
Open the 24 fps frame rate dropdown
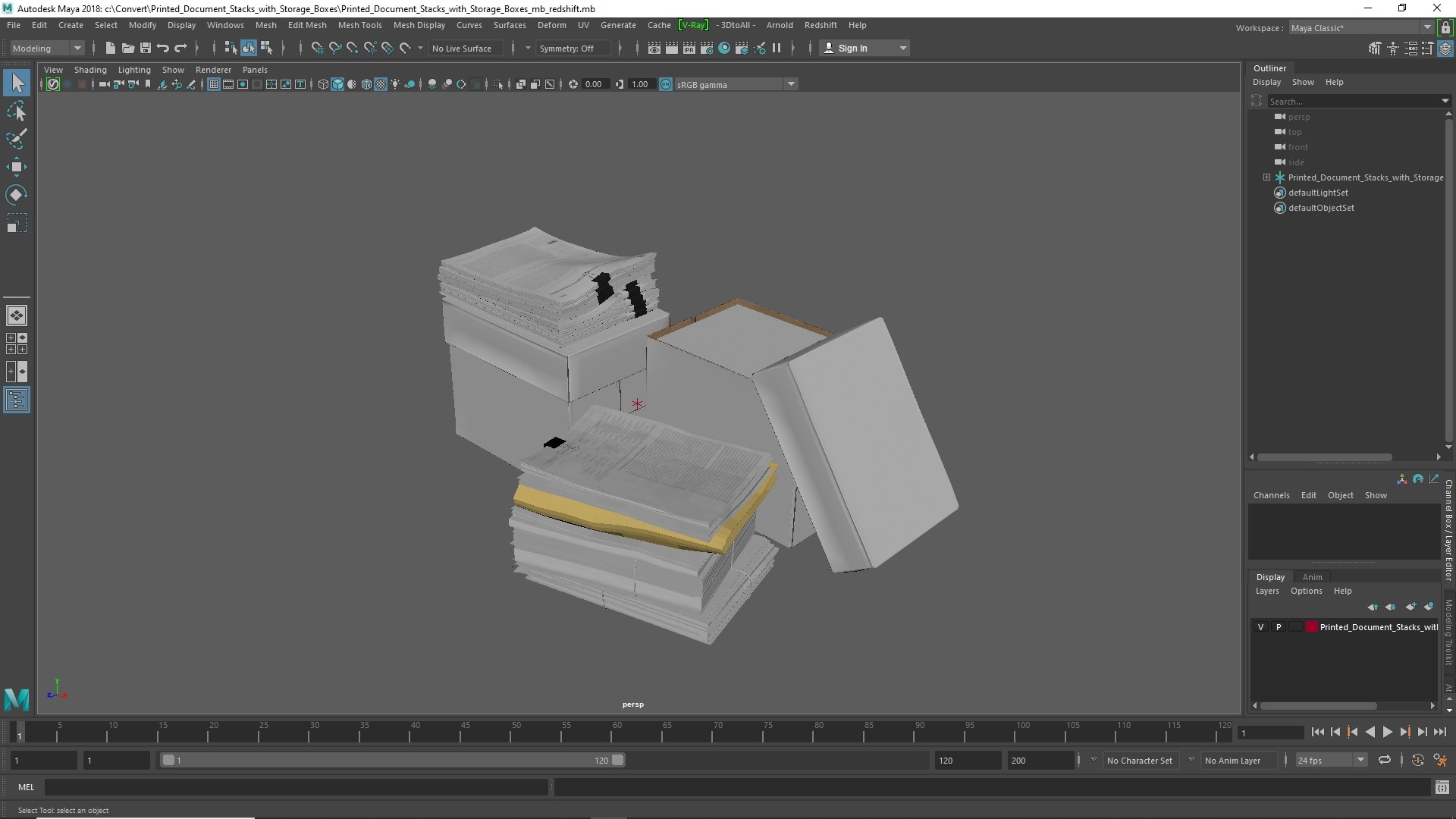[x=1331, y=760]
